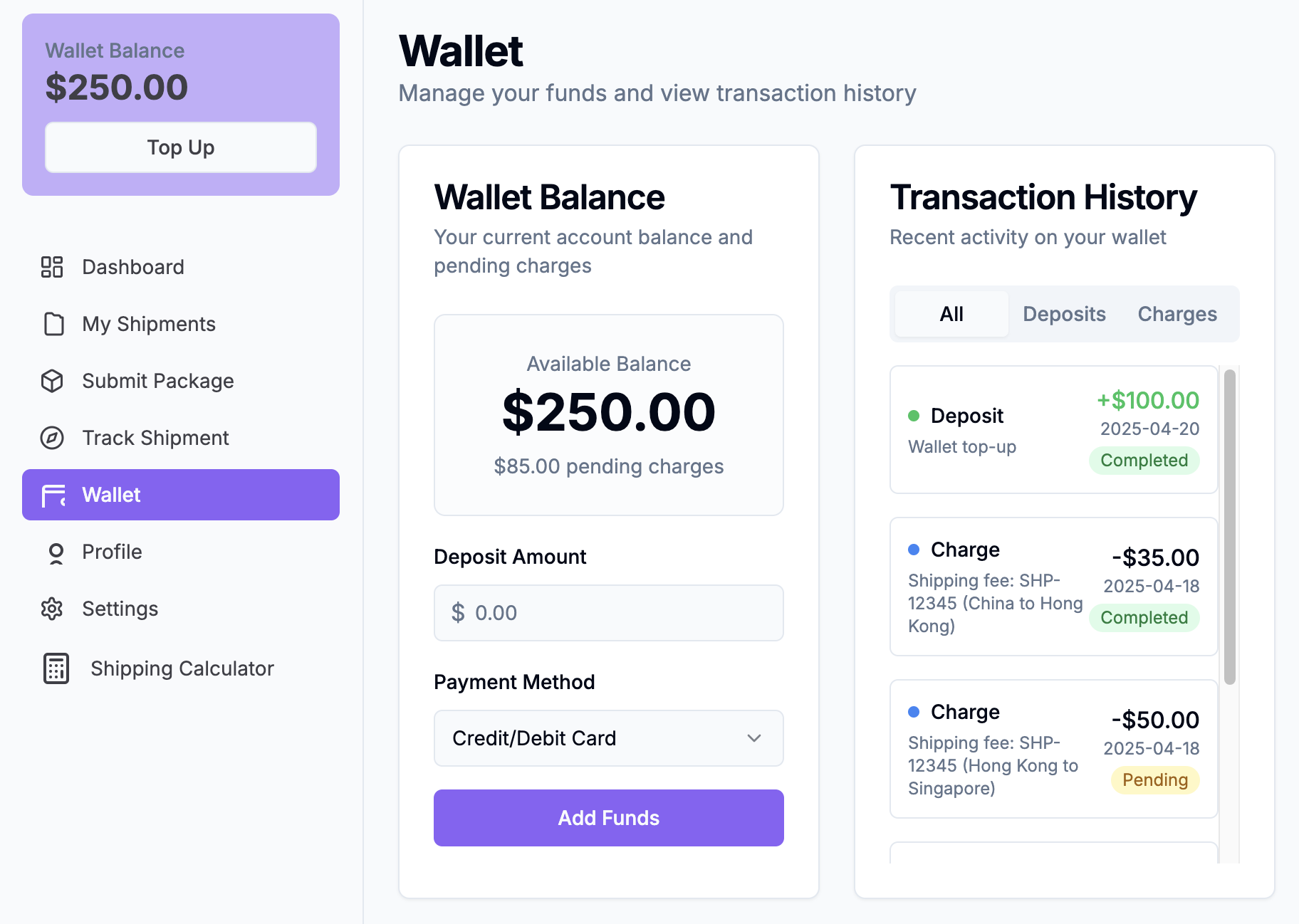Click the Settings gear icon
Screen dimensions: 1299x924
point(52,609)
